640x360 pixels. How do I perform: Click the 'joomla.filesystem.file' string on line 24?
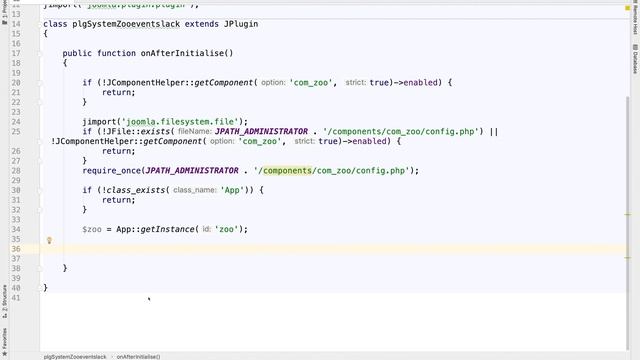click(180, 122)
